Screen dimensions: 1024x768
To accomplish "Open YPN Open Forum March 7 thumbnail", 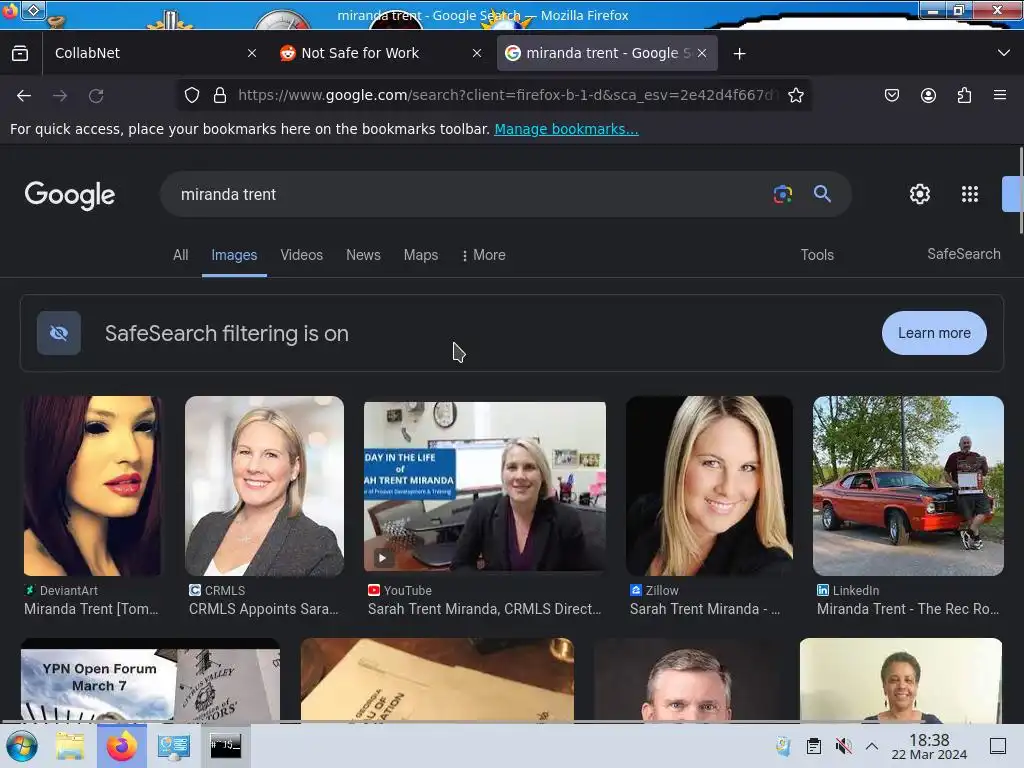I will (150, 680).
